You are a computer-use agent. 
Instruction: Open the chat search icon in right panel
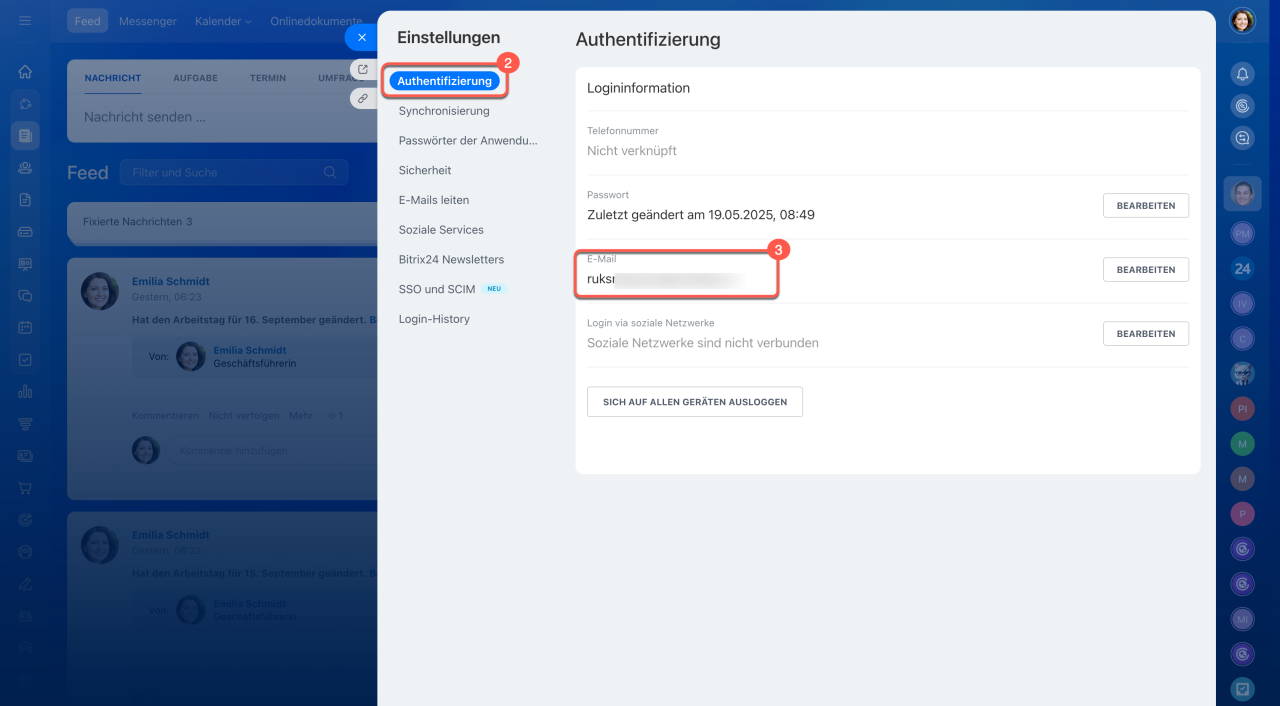[x=1243, y=139]
